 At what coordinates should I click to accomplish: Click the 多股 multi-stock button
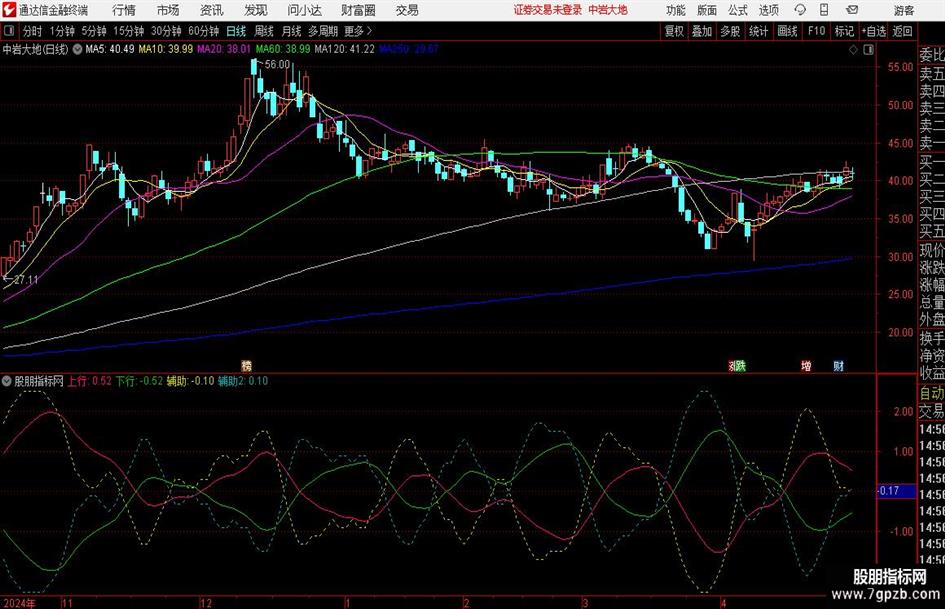[x=730, y=31]
